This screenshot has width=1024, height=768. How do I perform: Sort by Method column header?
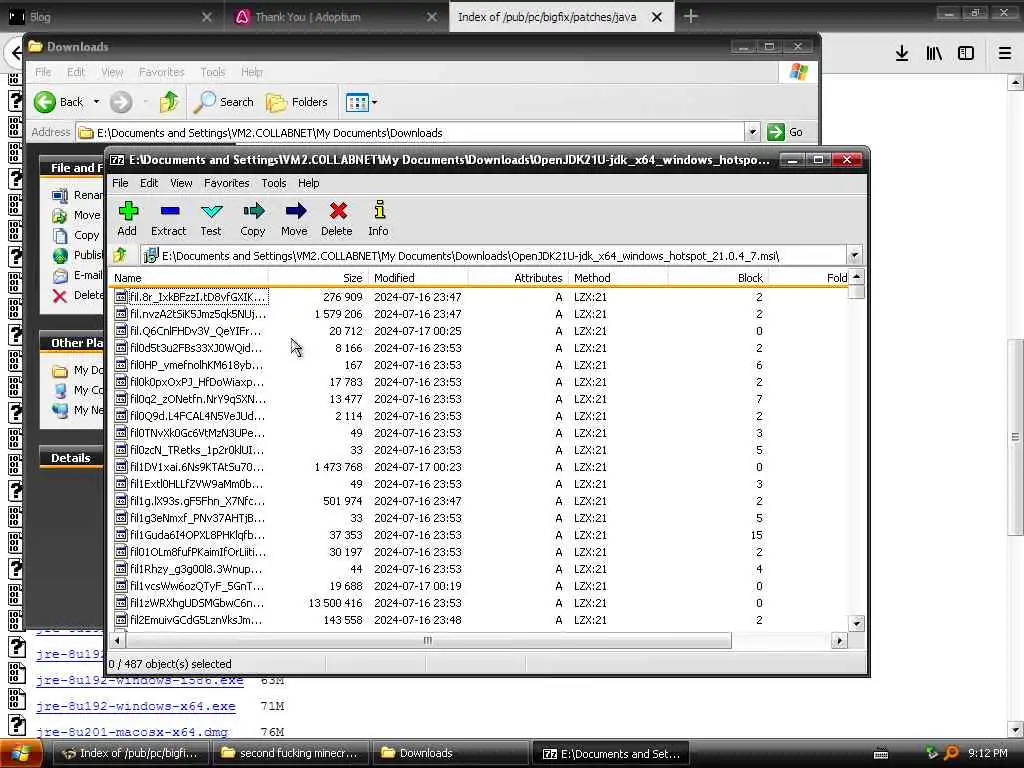coord(618,278)
